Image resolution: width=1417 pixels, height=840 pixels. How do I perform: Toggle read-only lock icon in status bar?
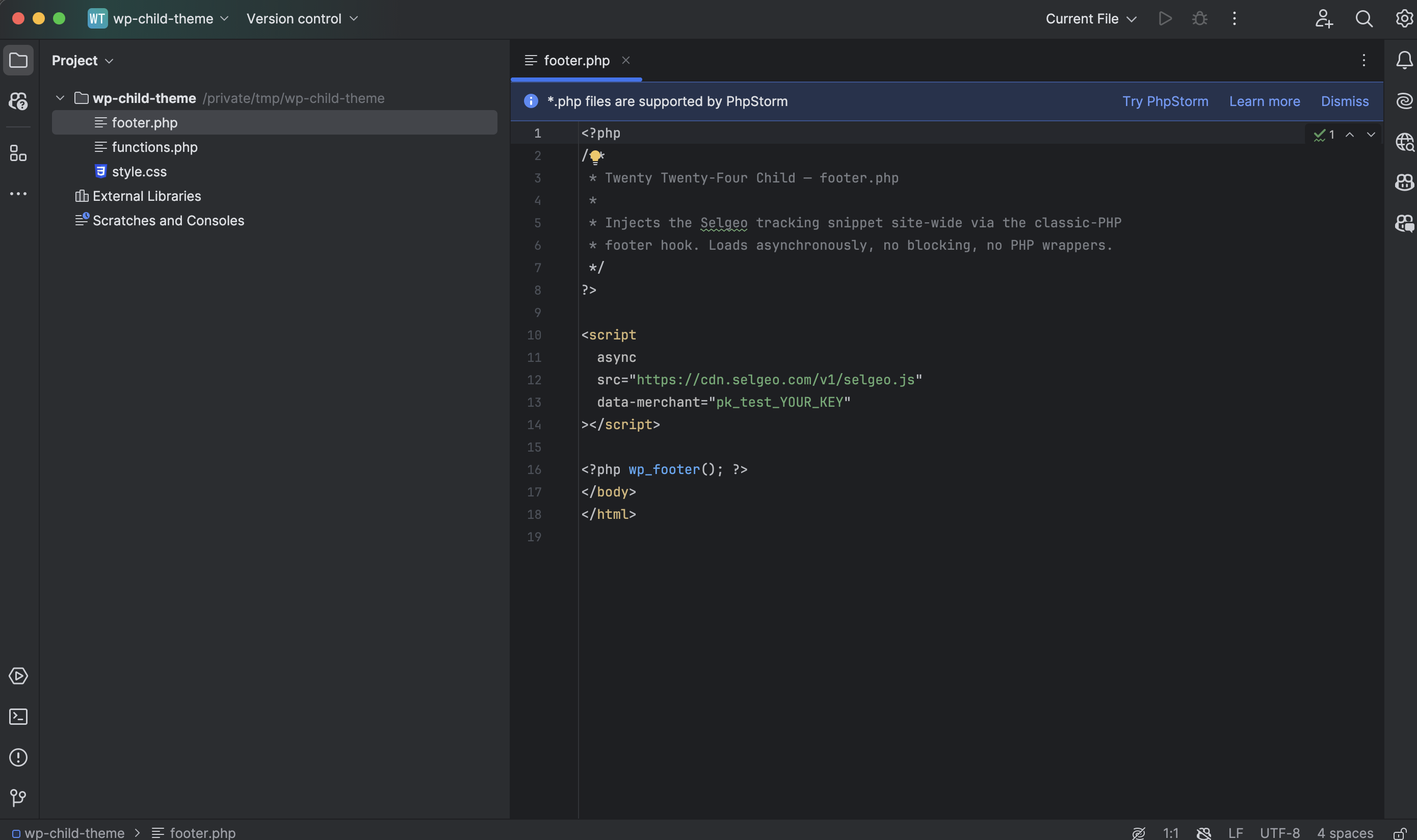pyautogui.click(x=1400, y=833)
